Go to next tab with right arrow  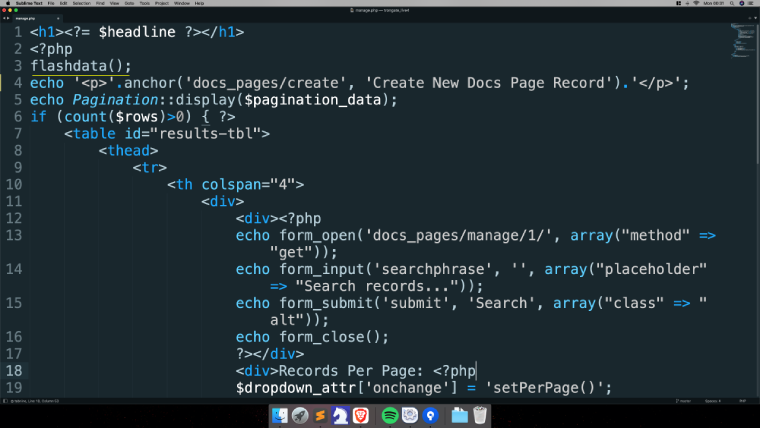[x=8, y=18]
